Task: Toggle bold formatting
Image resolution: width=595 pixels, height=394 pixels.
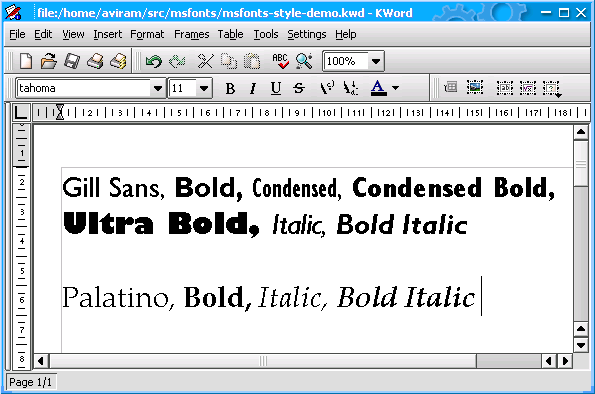Action: (x=230, y=88)
